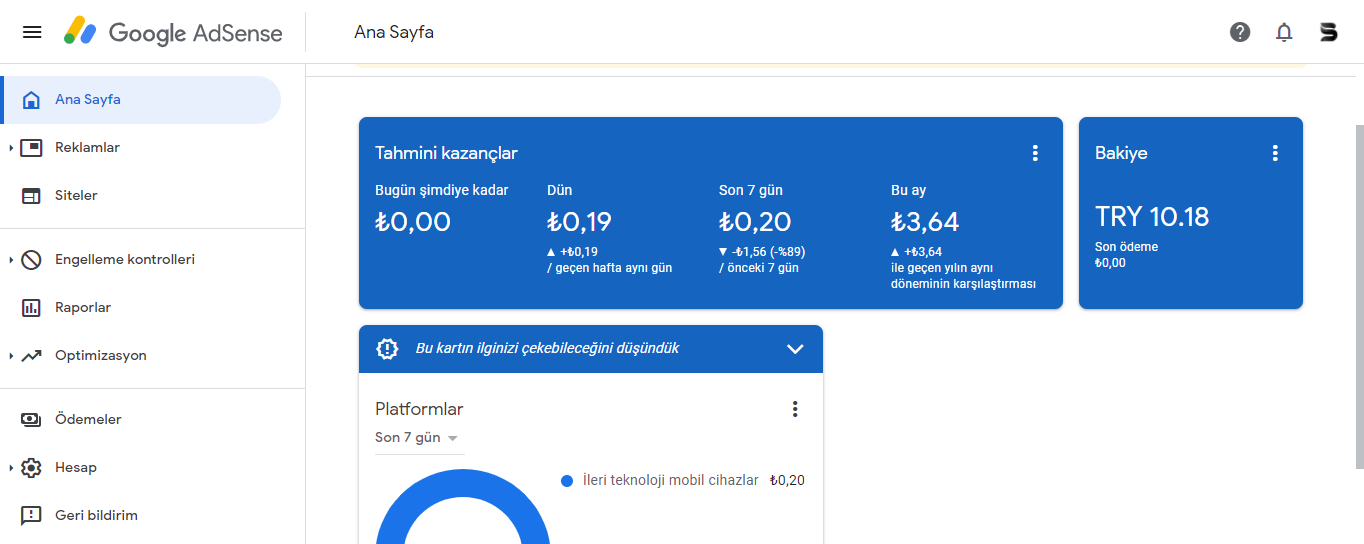Screen dimensions: 1364x544
Task: Select Ana Sayfa in the sidebar
Action: tap(141, 100)
